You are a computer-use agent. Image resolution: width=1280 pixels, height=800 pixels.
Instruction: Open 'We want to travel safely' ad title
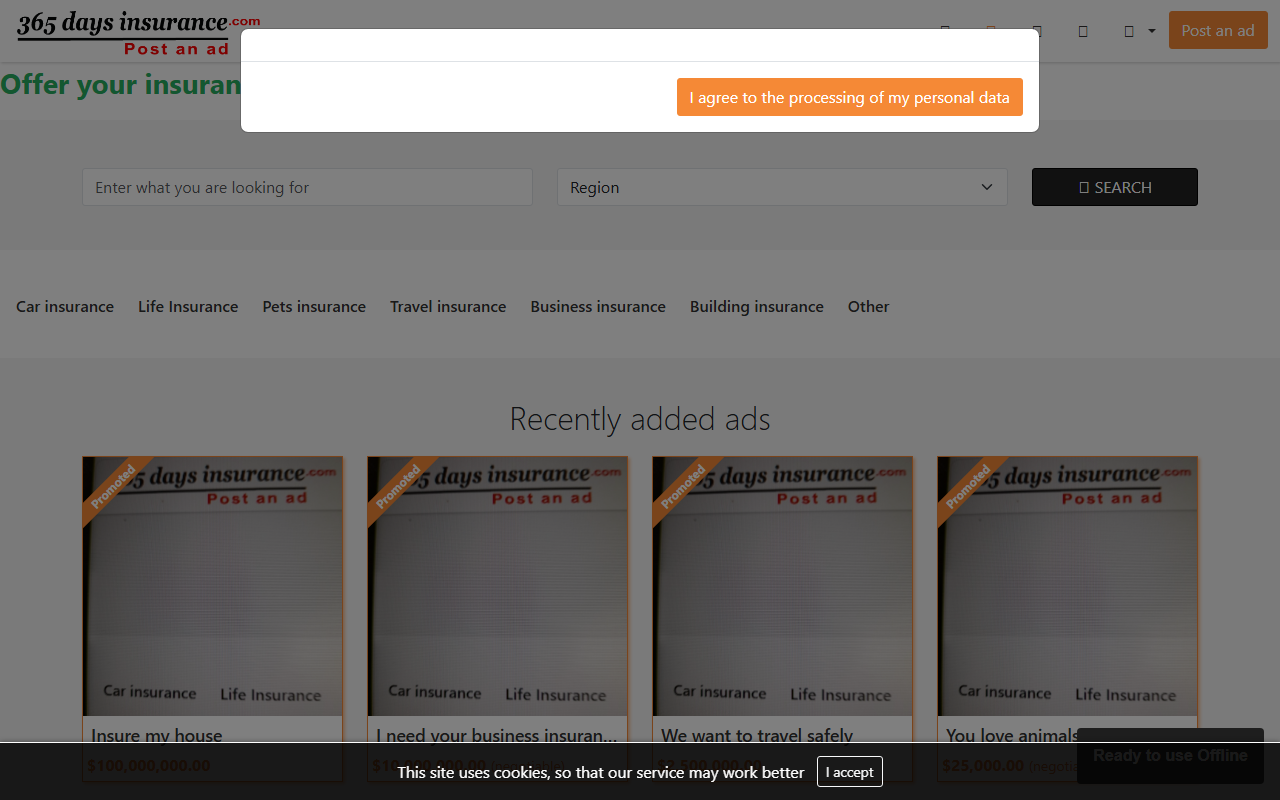tap(757, 735)
